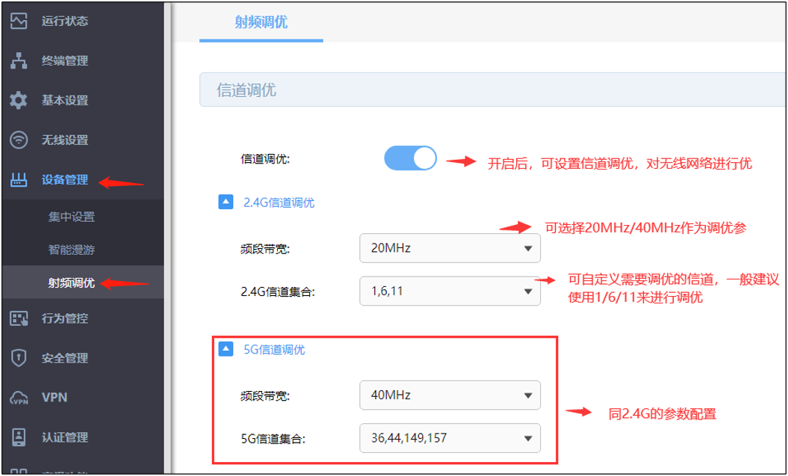Open the 5G 频段带宽 40MHz dropdown
The image size is (788, 476).
click(x=450, y=395)
